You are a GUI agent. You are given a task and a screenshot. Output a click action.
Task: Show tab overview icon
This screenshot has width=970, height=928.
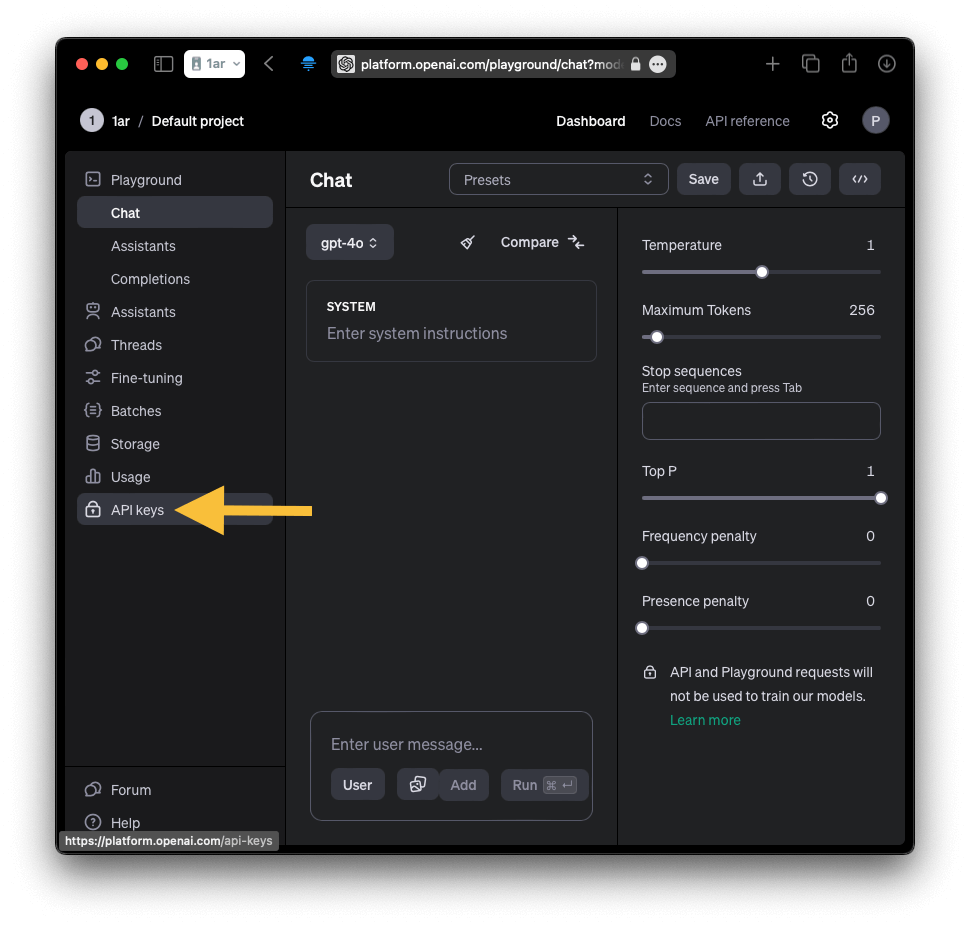[811, 64]
